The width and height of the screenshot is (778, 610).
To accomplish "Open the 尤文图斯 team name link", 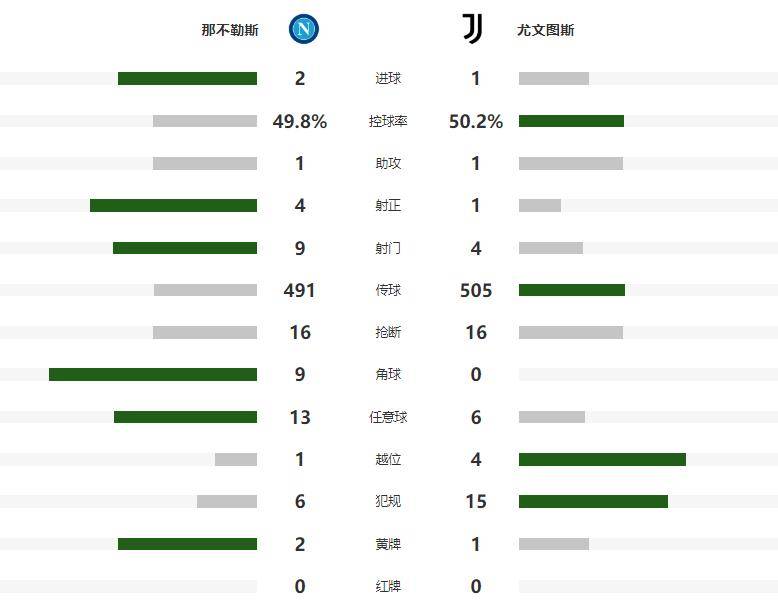I will tap(546, 30).
